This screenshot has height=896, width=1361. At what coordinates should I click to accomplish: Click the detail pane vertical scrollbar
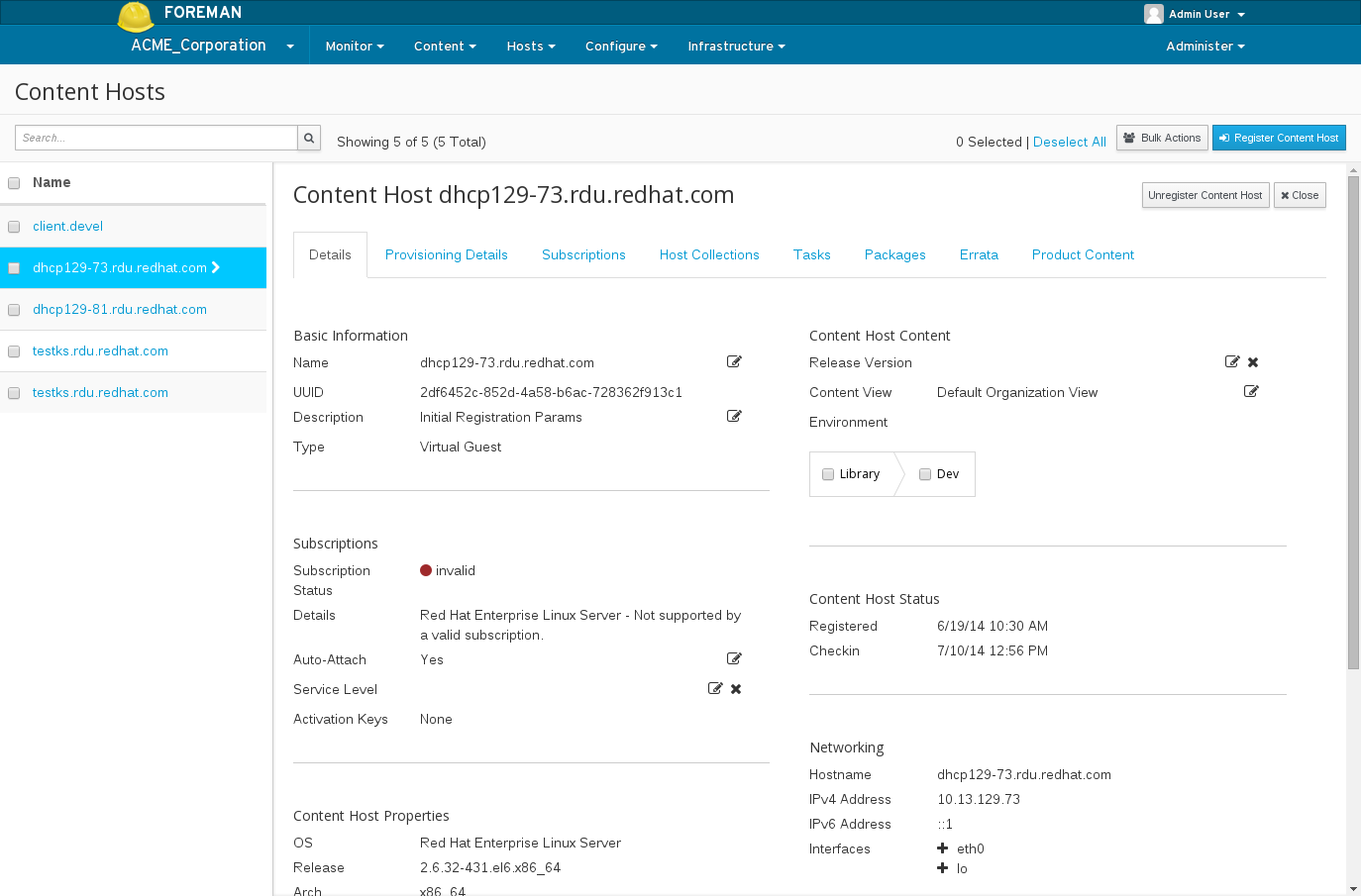pyautogui.click(x=1353, y=423)
